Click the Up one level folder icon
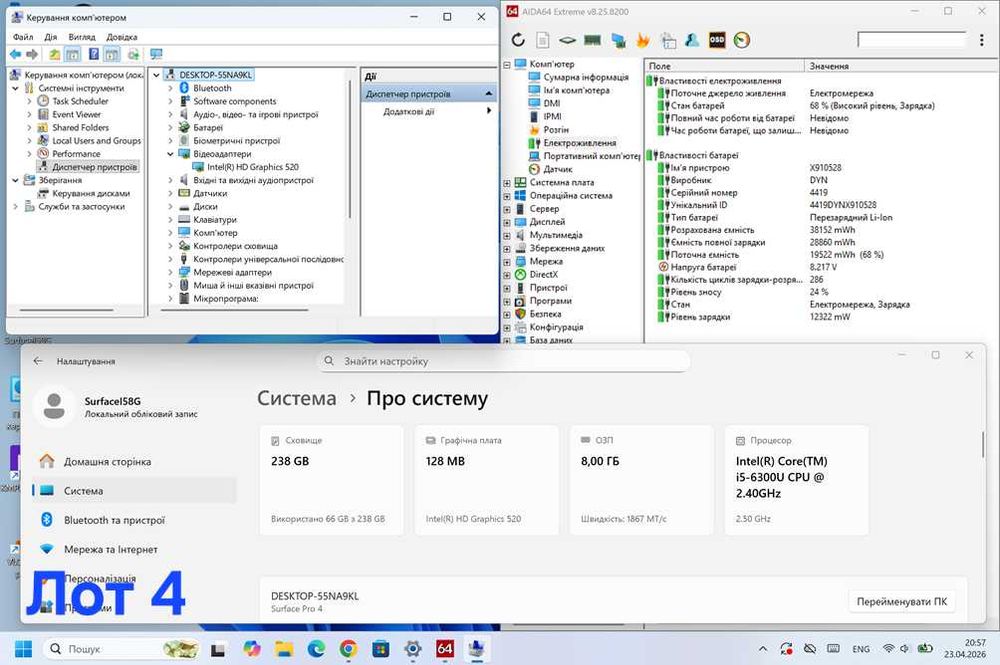Screen dimensions: 1000x665 [55, 54]
